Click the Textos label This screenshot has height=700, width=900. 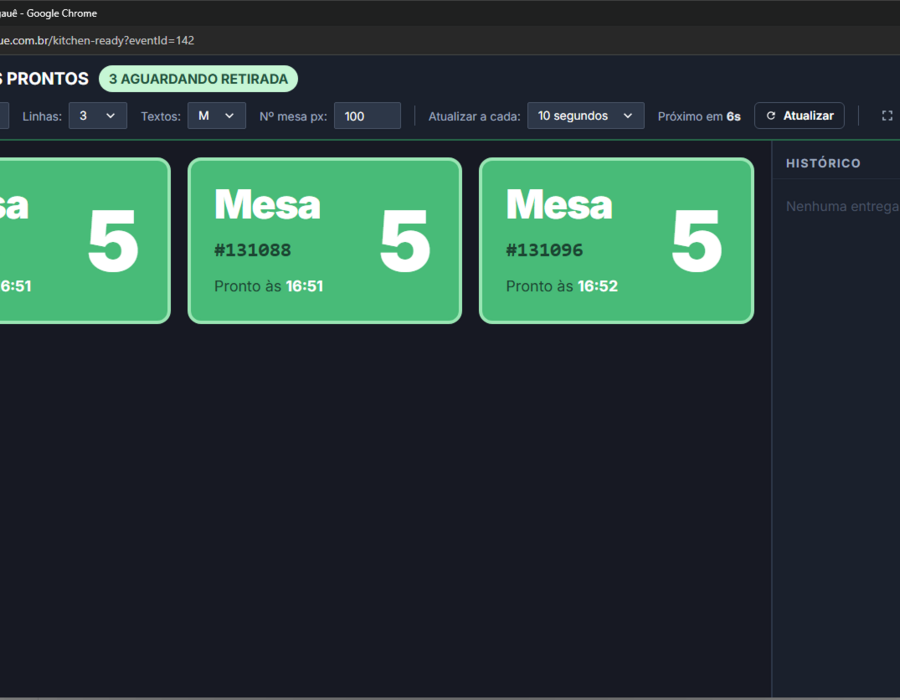click(x=161, y=116)
